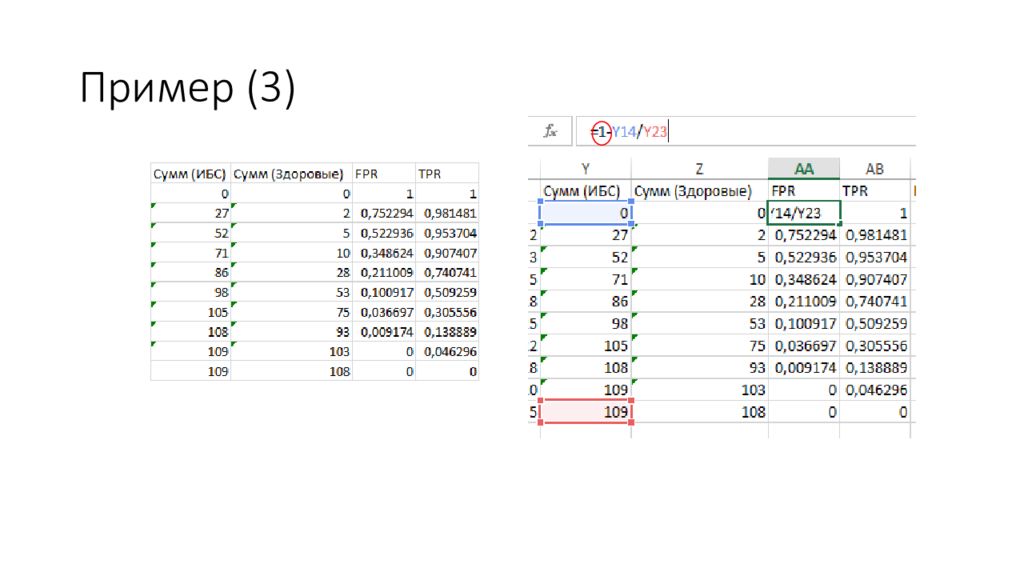Select the highlighted AA column header

803,168
